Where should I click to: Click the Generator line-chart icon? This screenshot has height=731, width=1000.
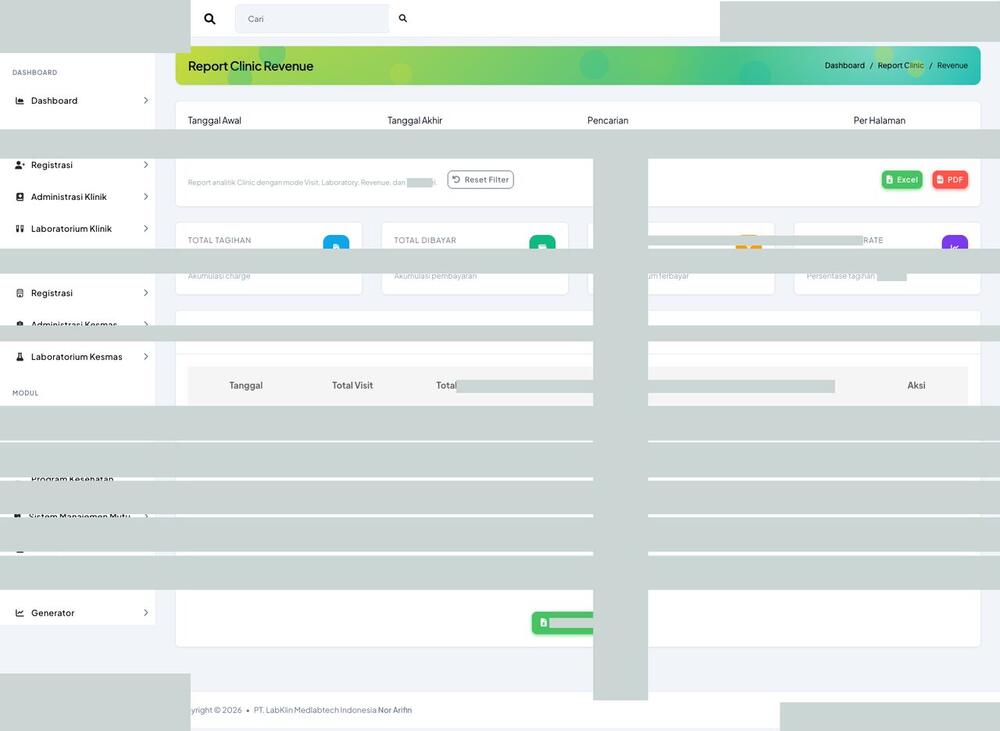point(20,613)
